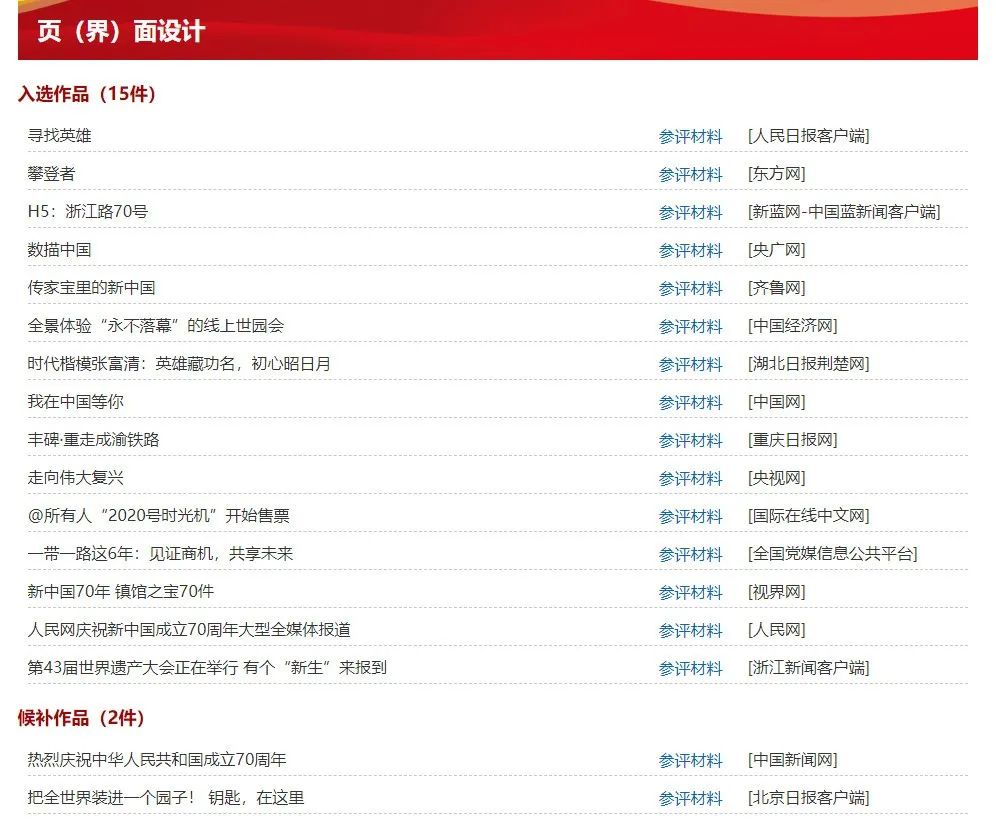Image resolution: width=996 pixels, height=828 pixels.
Task: Click title @所有人“2020号时光机”开始售票
Action: (159, 516)
